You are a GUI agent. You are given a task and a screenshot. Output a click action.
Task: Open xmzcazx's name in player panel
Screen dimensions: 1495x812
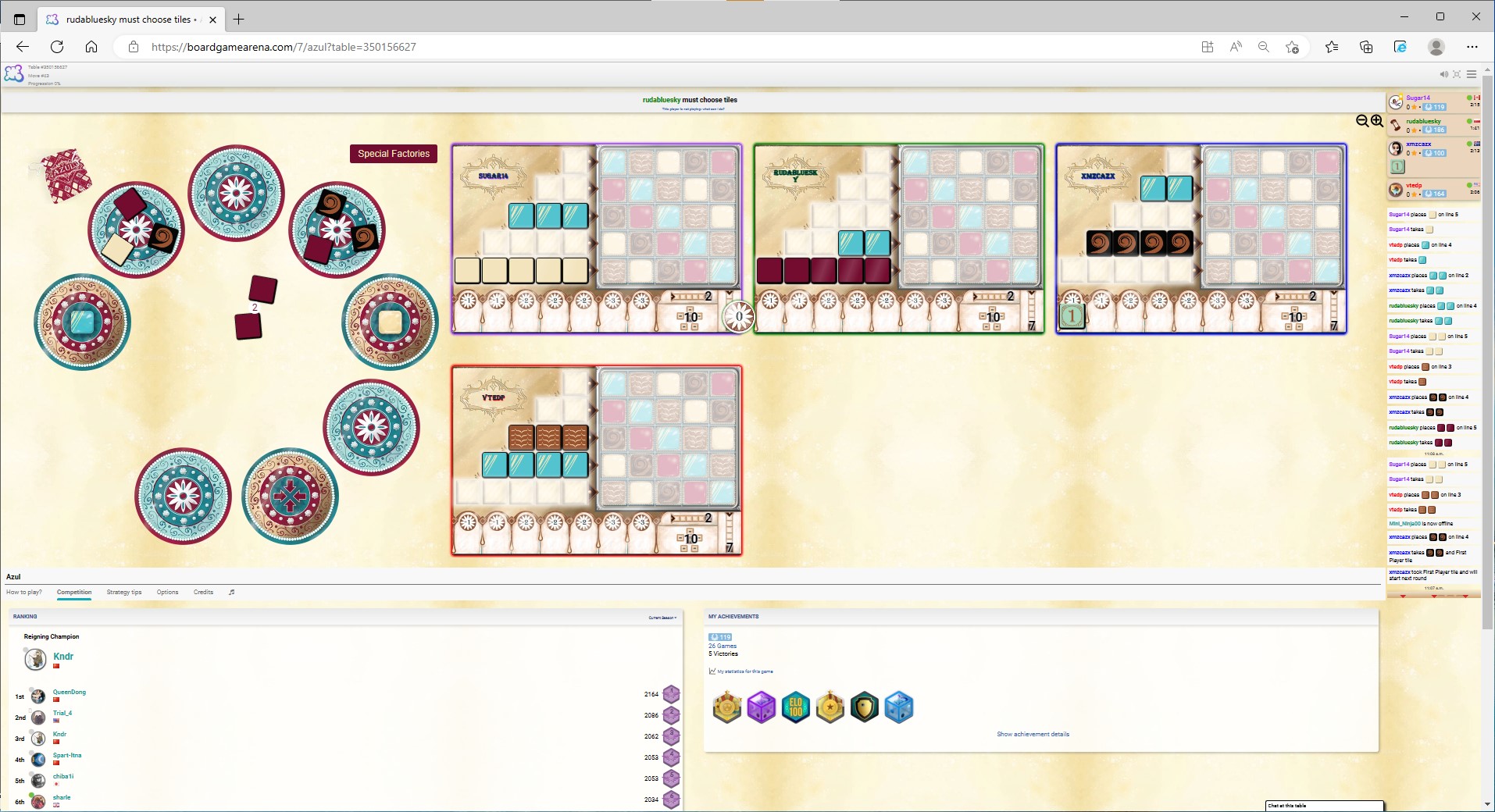pos(1418,144)
